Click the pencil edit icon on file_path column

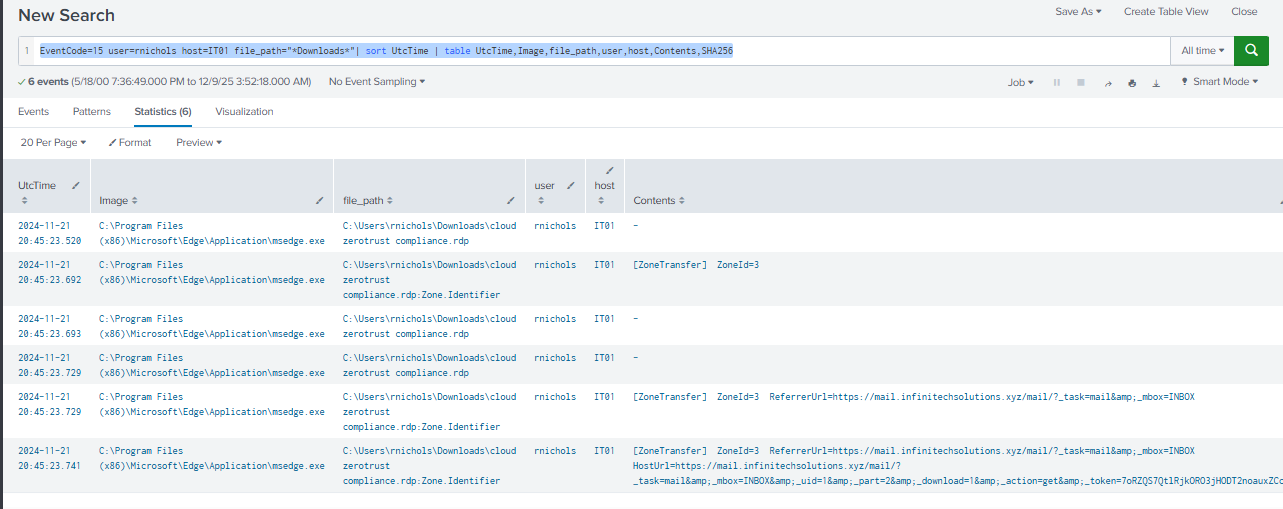tap(510, 201)
